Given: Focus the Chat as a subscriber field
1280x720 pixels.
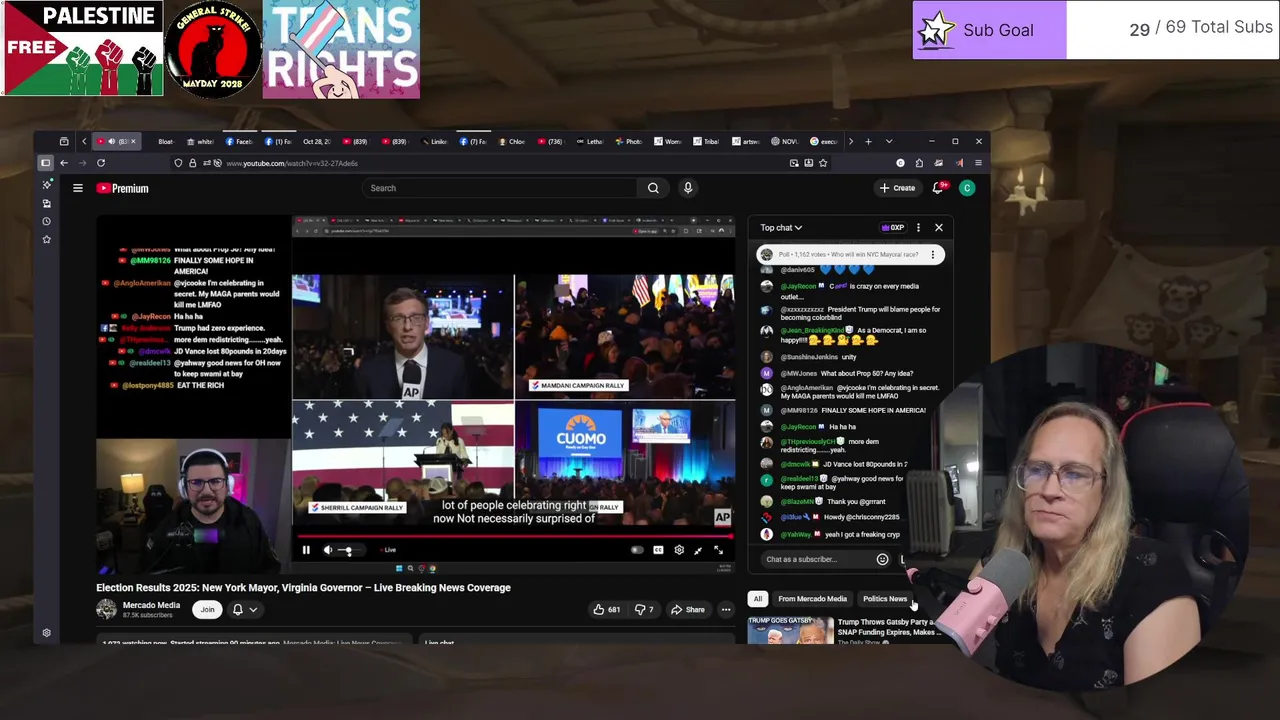Looking at the screenshot, I should 815,560.
